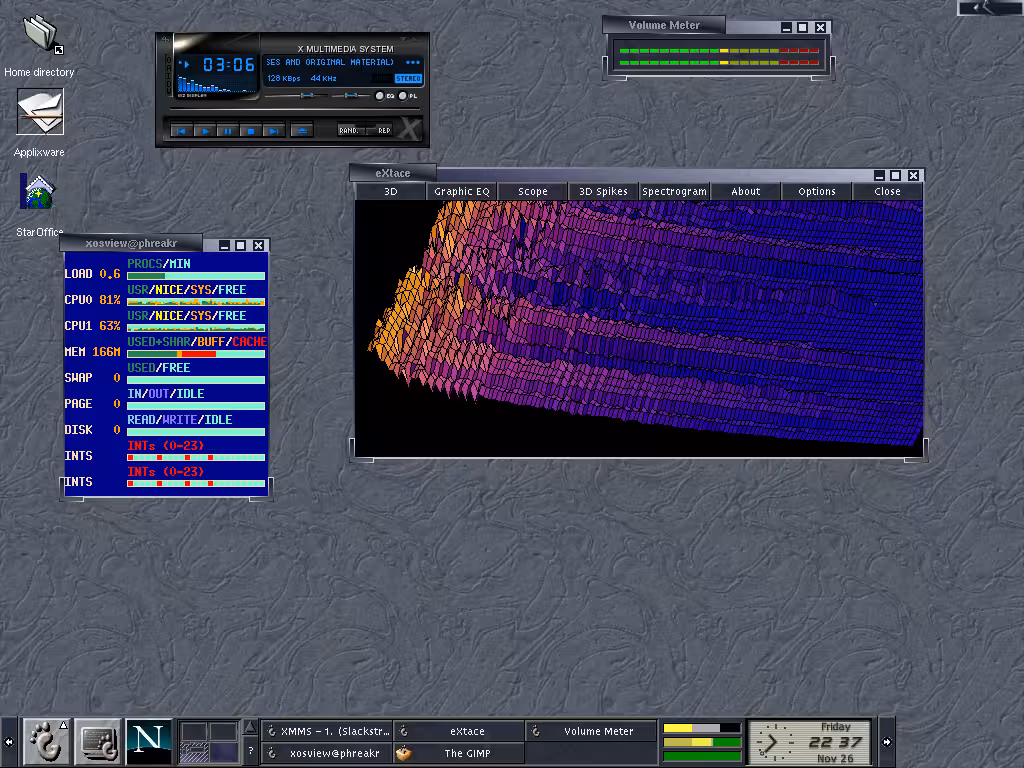Viewport: 1024px width, 768px height.
Task: Toggle the XMMS playlist (PL) button
Action: (403, 96)
